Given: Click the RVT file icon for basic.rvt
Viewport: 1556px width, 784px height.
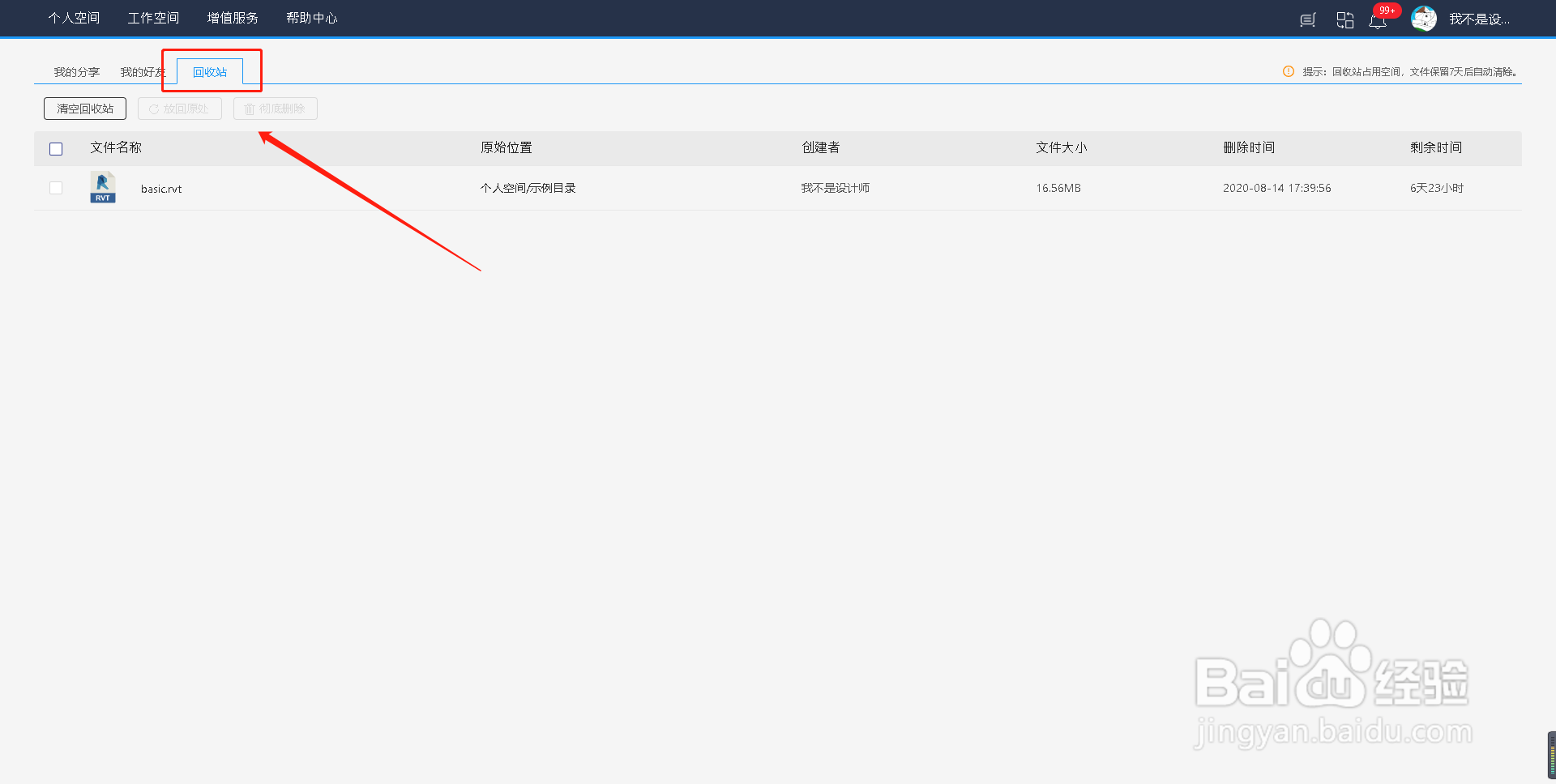Looking at the screenshot, I should [x=103, y=187].
